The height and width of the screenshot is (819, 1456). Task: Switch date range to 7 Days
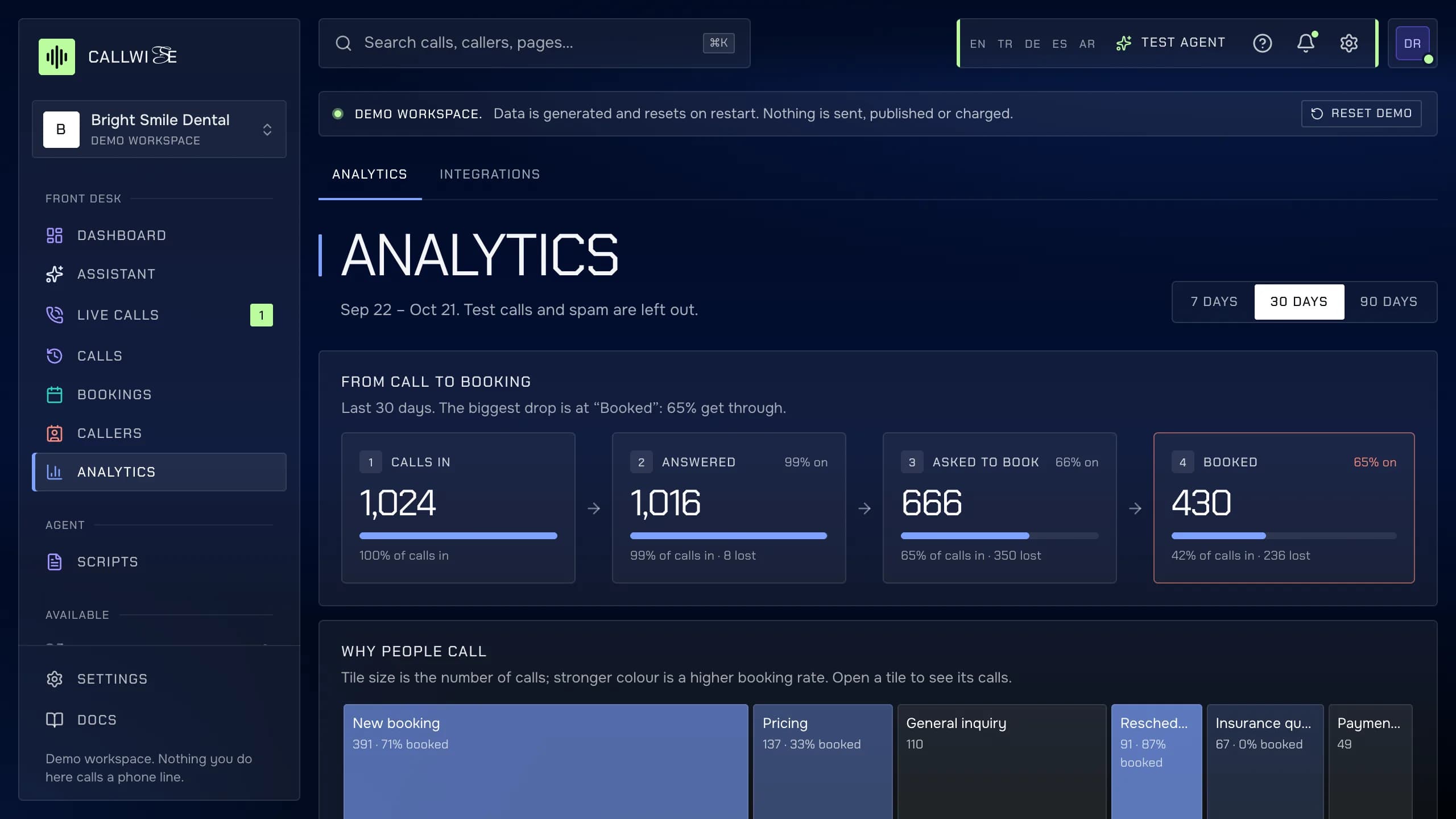1214,302
